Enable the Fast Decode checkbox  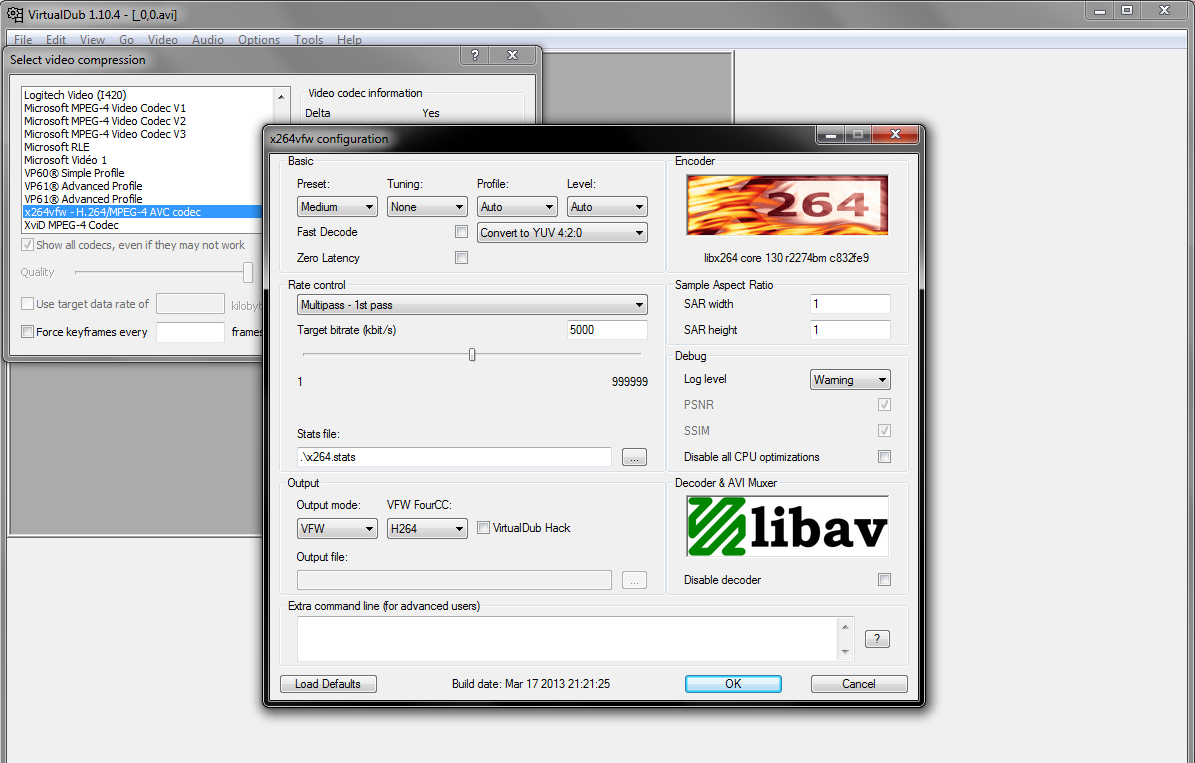pyautogui.click(x=461, y=232)
